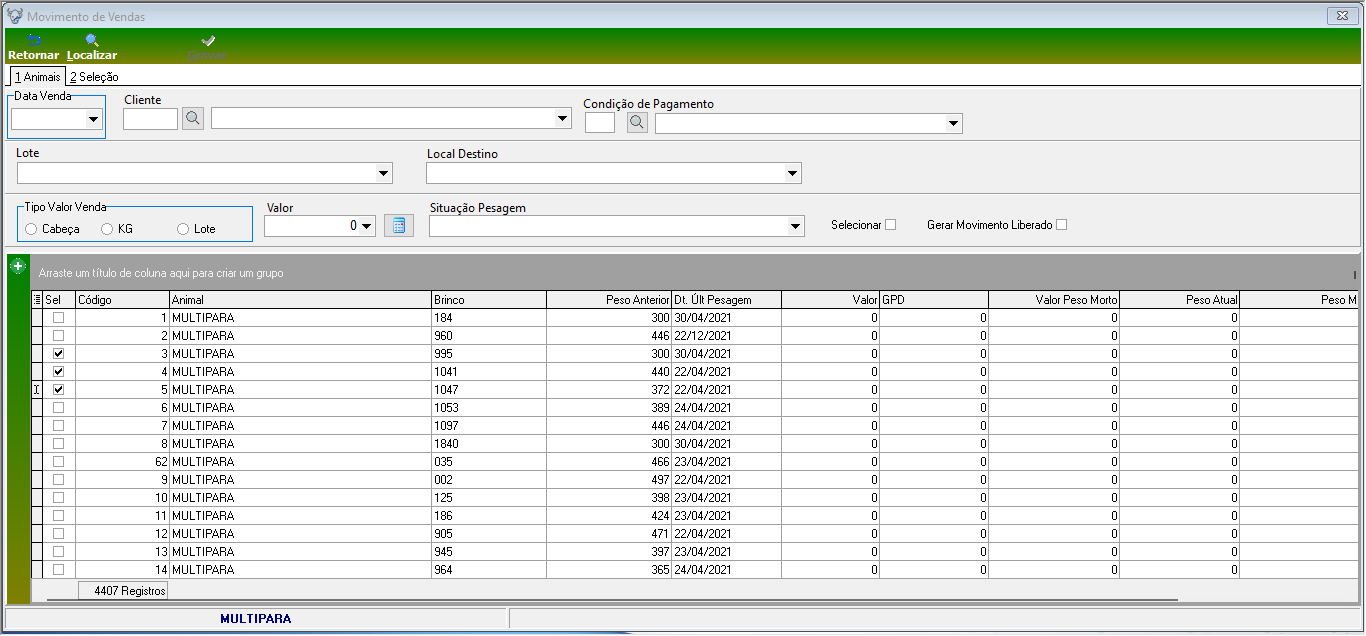1366x636 pixels.
Task: Click the Localizar magnifier icon
Action: 92,41
